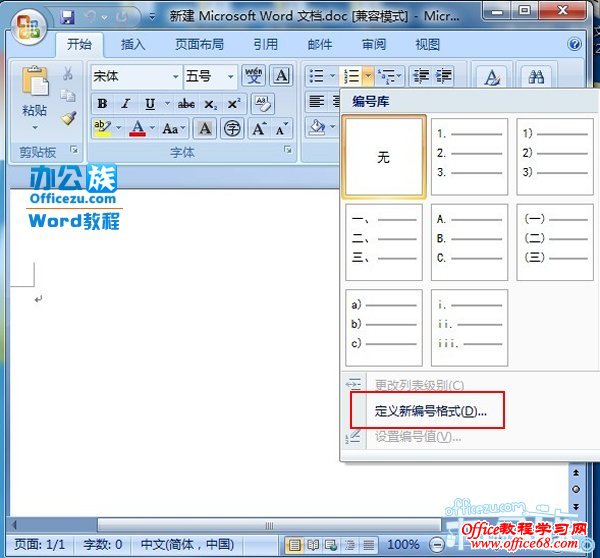Select the Format Painter brush icon
Screen dimensions: 600x558
(x=68, y=118)
